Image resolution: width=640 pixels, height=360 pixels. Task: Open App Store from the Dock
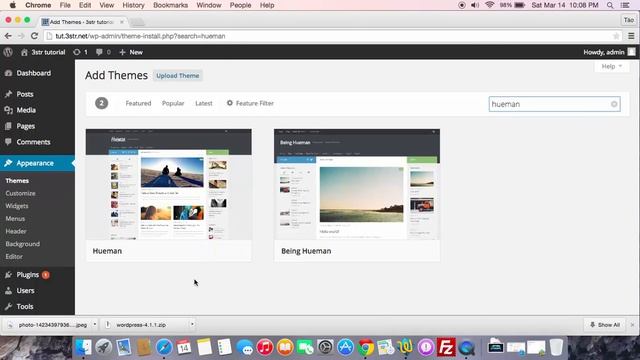[x=345, y=347]
